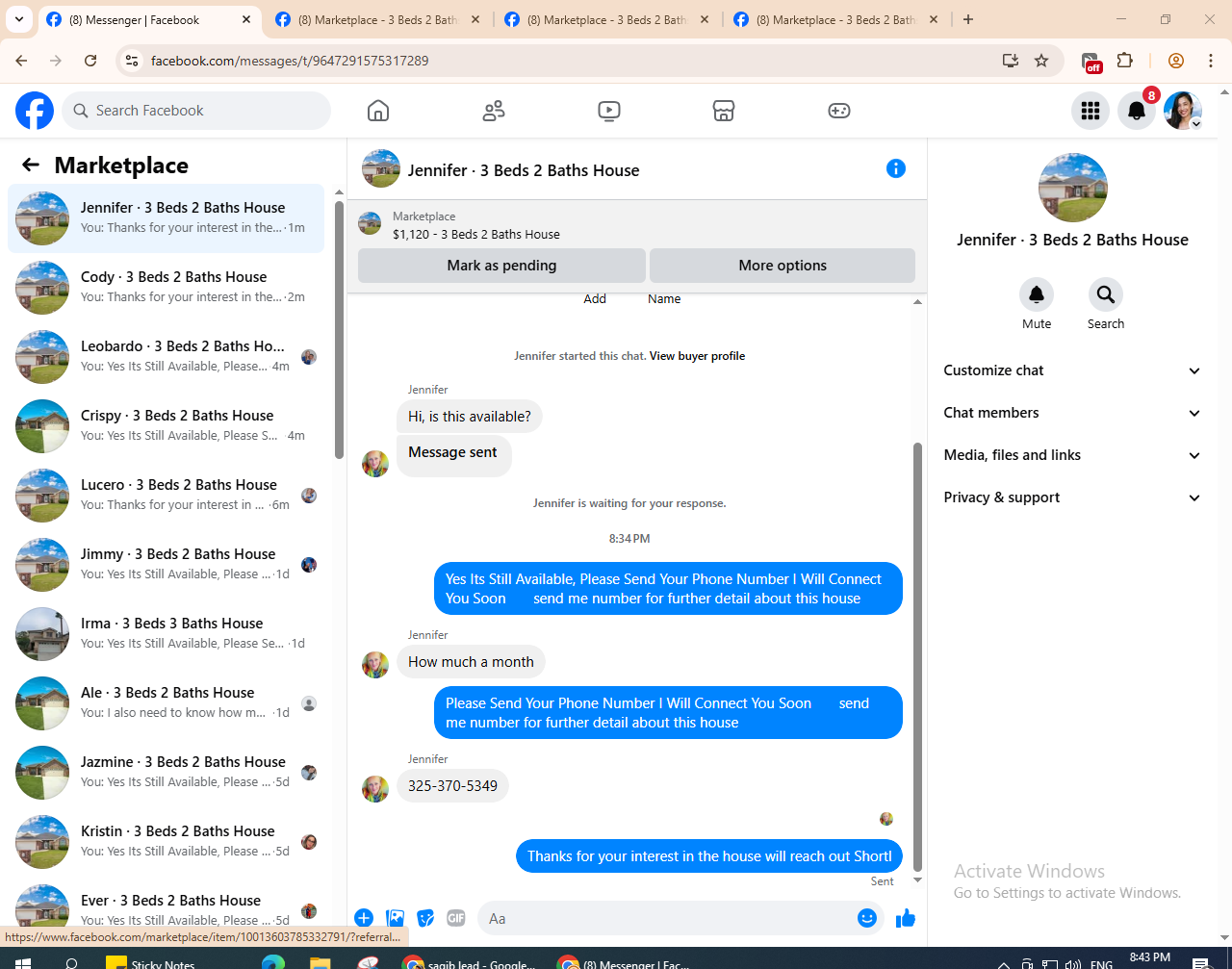Switch to fourth Marketplace browser tab
Screen dimensions: 1232x969
tap(835, 19)
